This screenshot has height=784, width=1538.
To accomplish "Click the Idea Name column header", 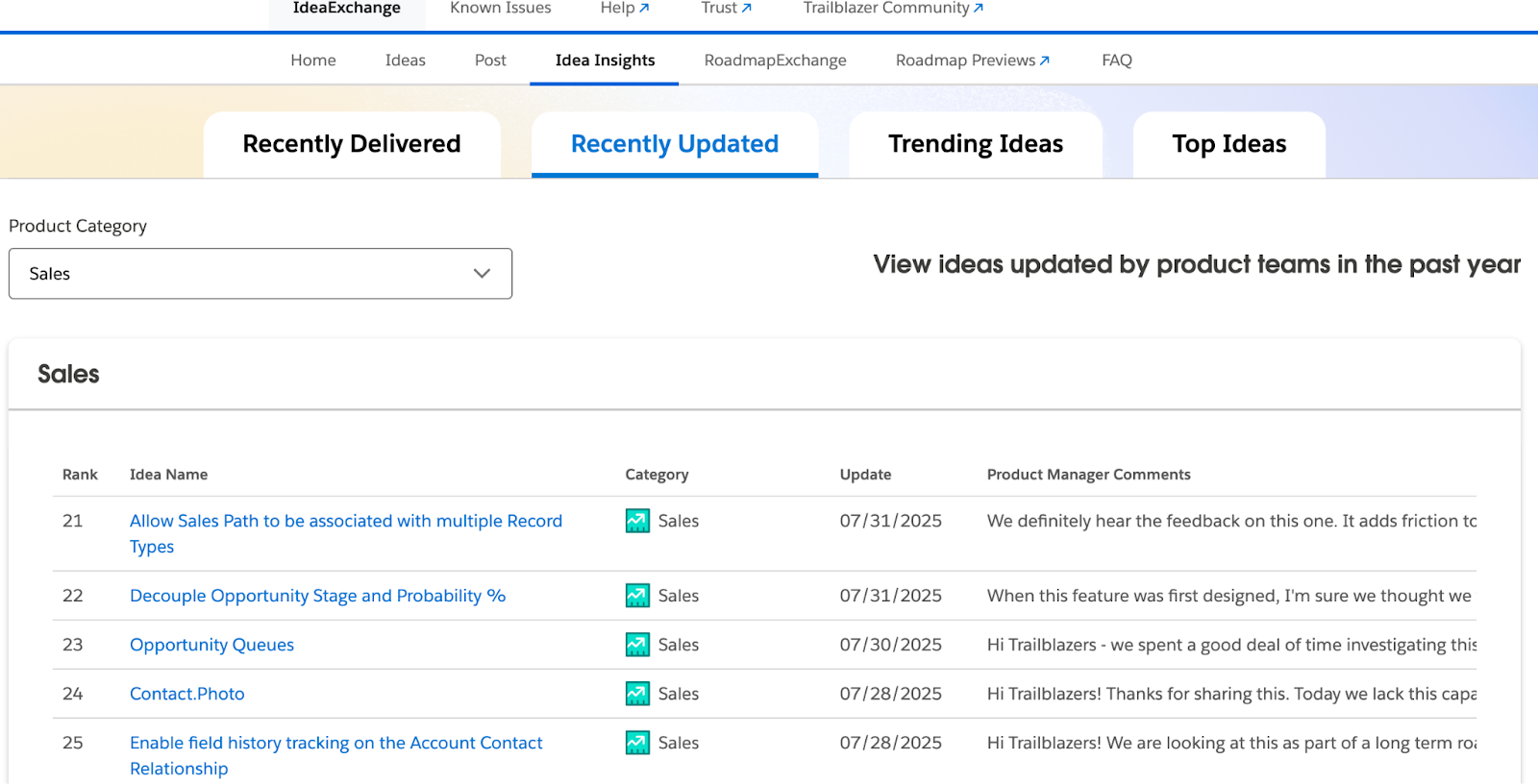I will [x=169, y=475].
